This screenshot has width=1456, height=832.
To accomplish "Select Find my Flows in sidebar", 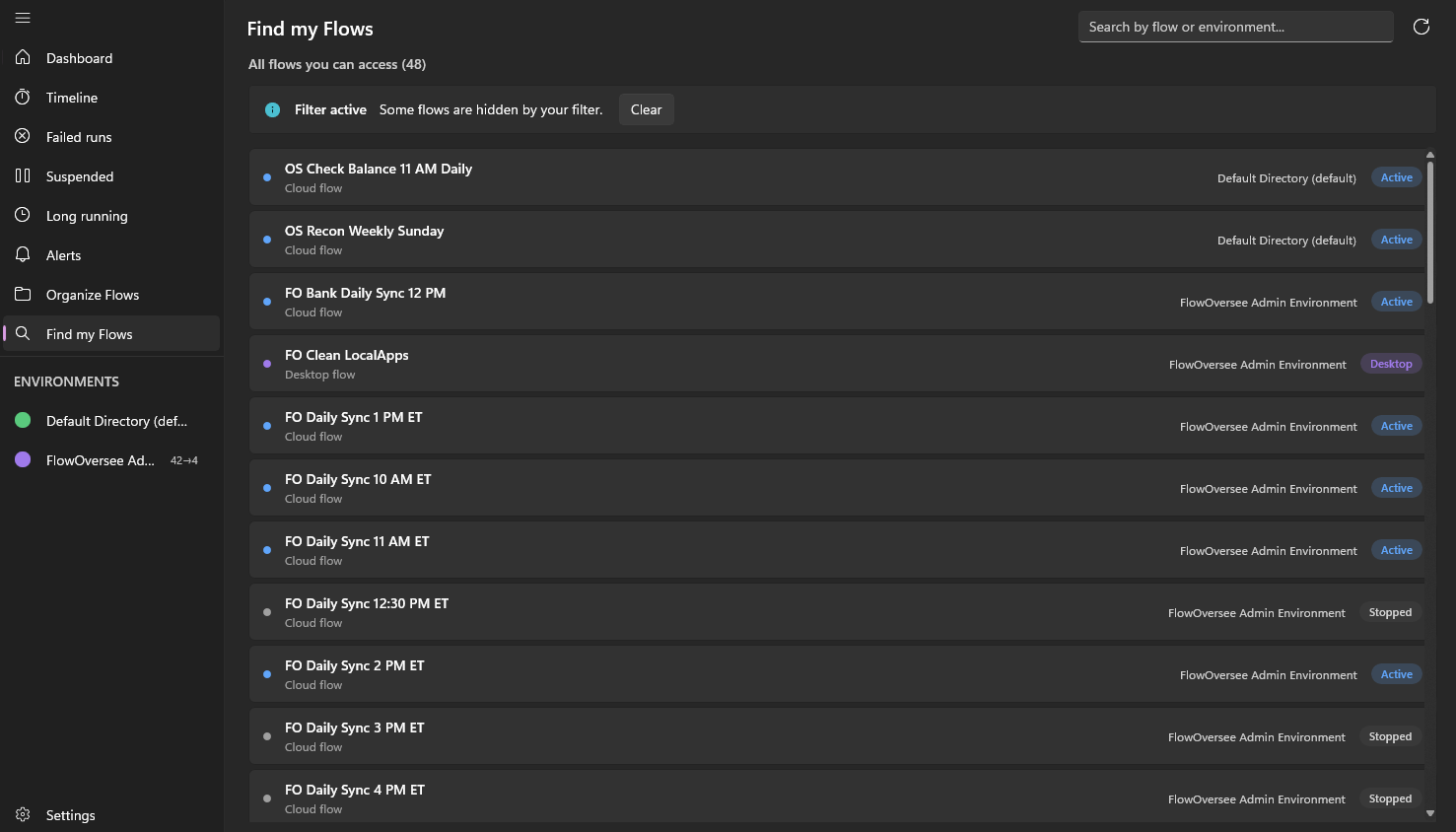I will [x=111, y=333].
